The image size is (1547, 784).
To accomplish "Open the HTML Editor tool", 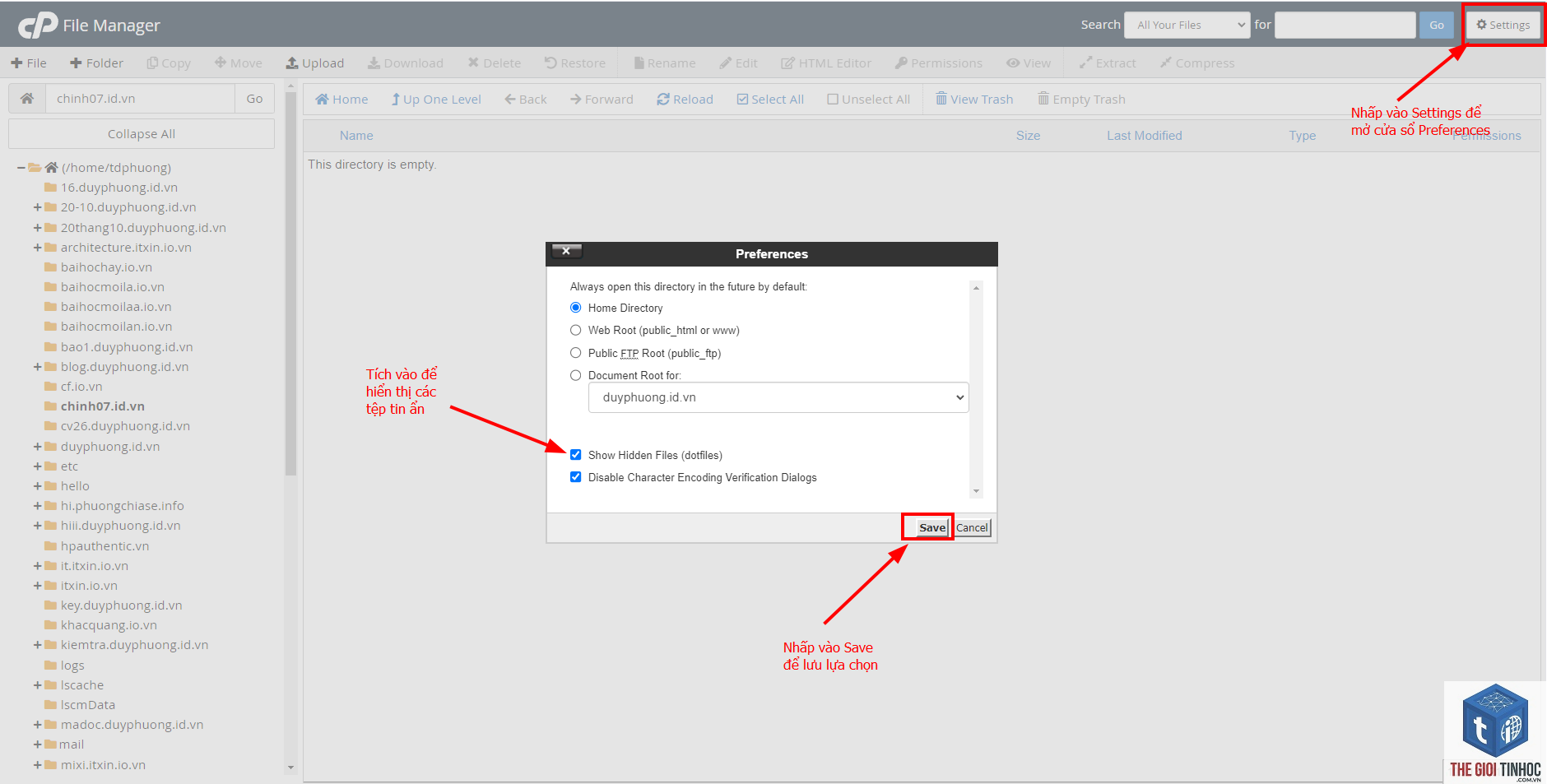I will 825,63.
